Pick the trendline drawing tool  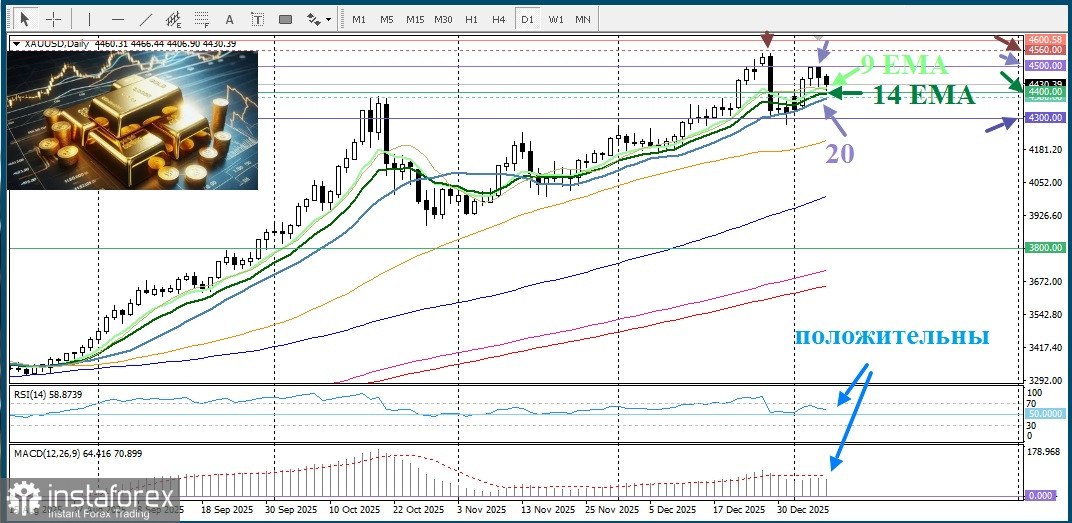(x=146, y=18)
